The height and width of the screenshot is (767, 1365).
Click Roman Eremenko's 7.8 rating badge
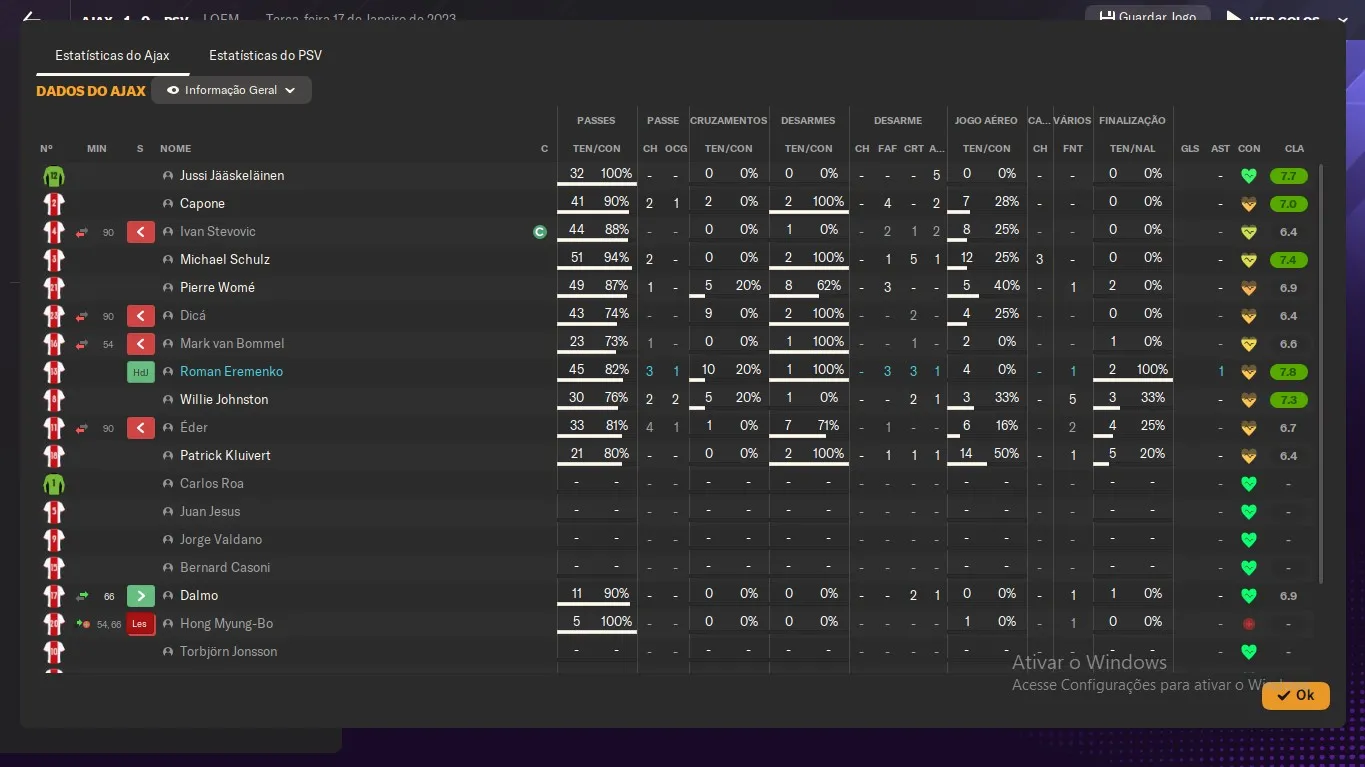1288,372
